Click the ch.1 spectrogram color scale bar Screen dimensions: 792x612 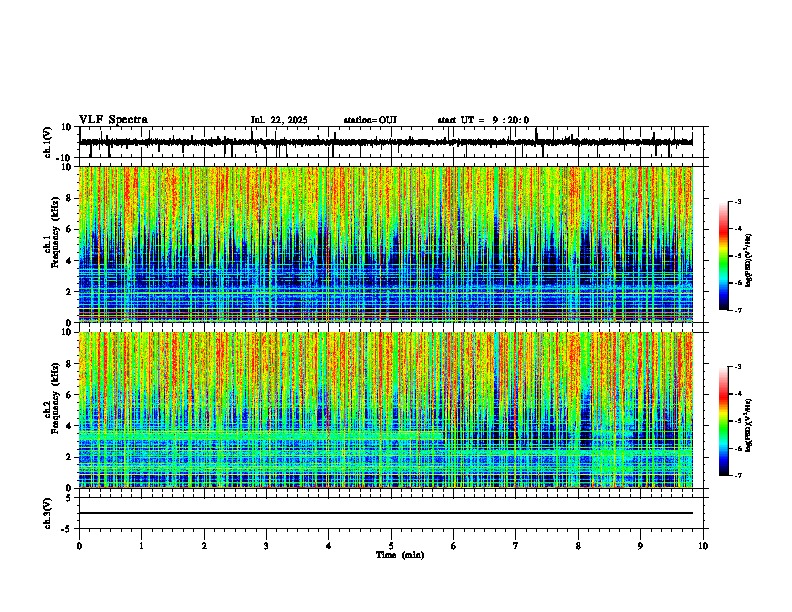tap(723, 256)
